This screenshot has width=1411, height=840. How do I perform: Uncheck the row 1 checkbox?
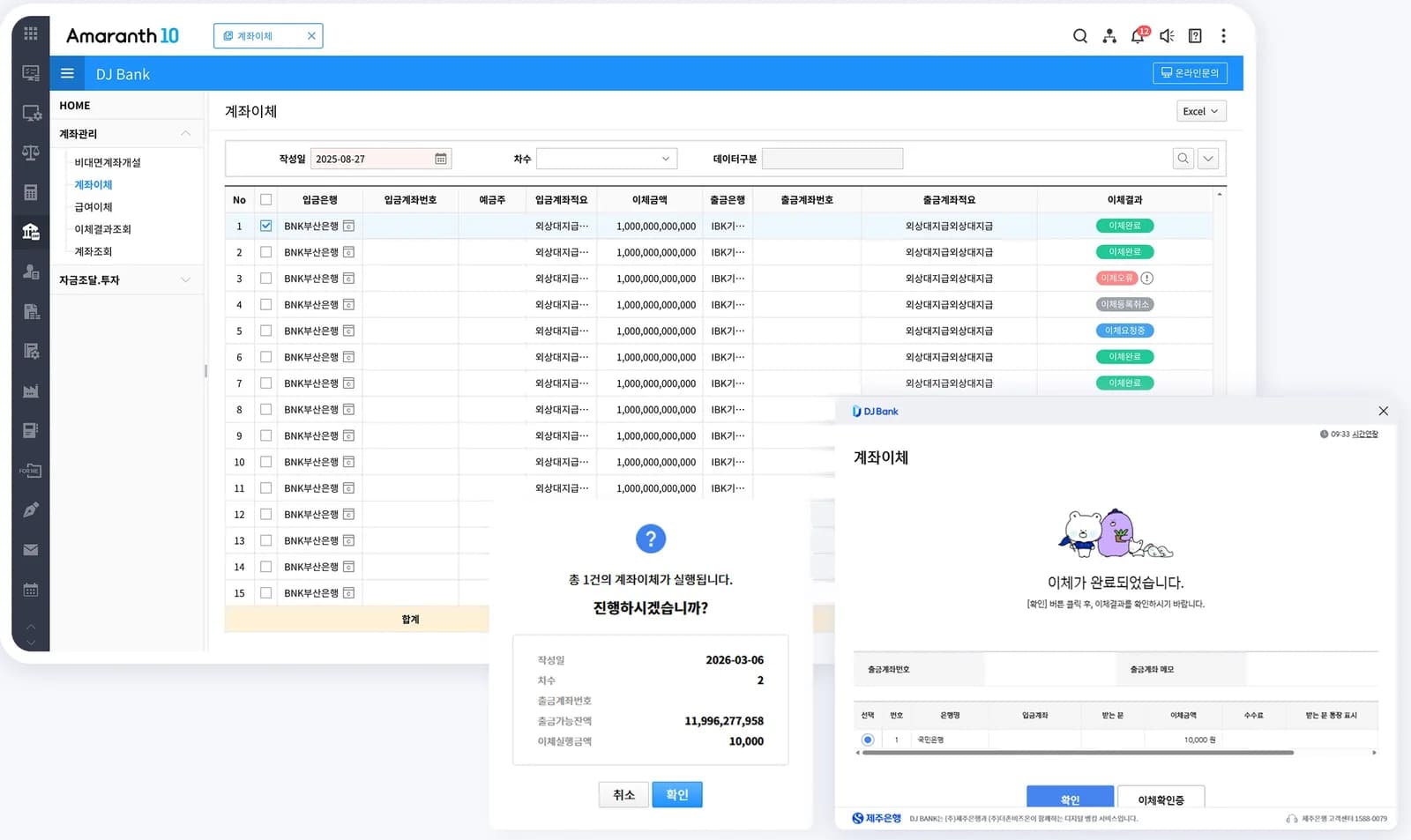pos(265,226)
